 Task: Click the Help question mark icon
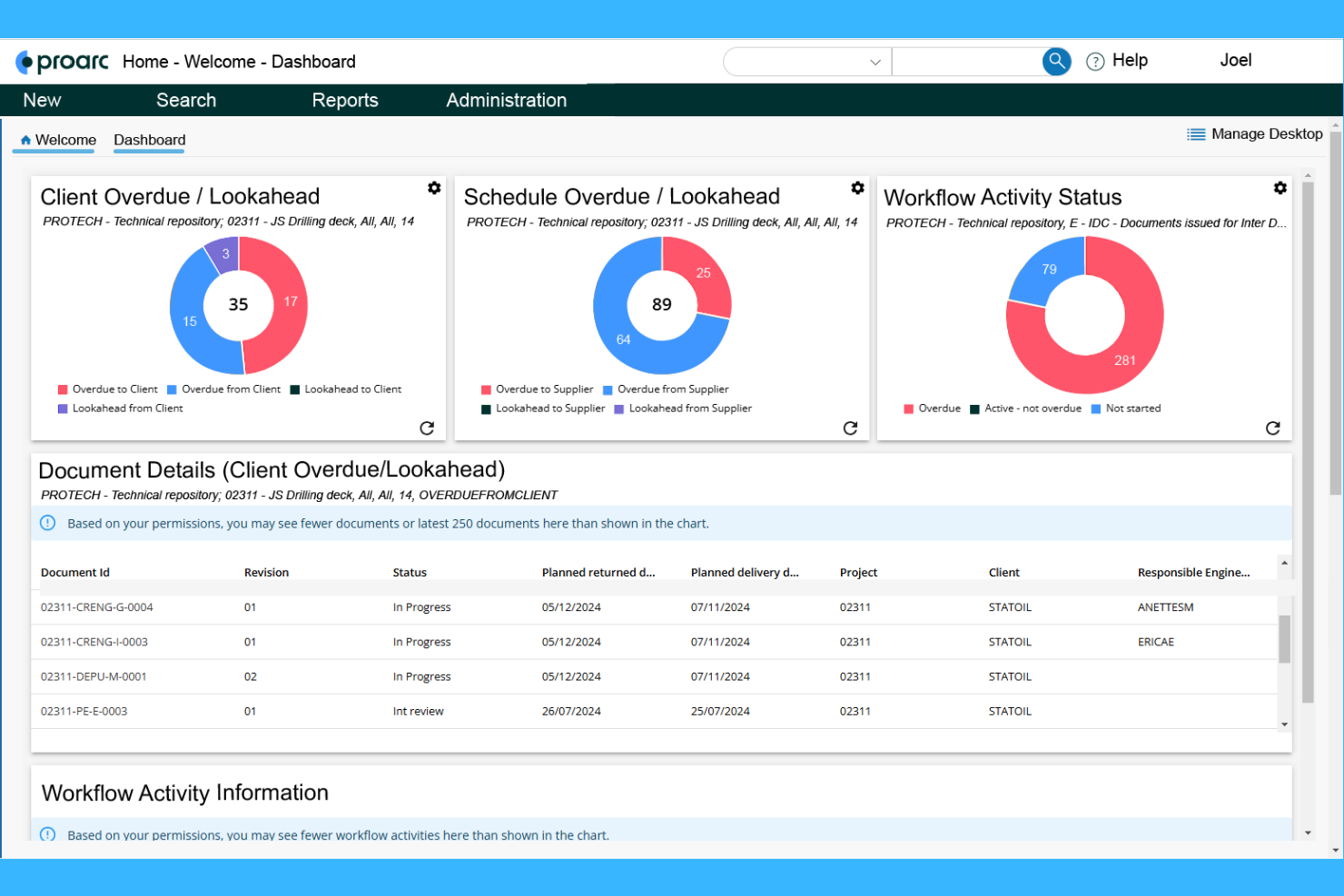[x=1095, y=60]
